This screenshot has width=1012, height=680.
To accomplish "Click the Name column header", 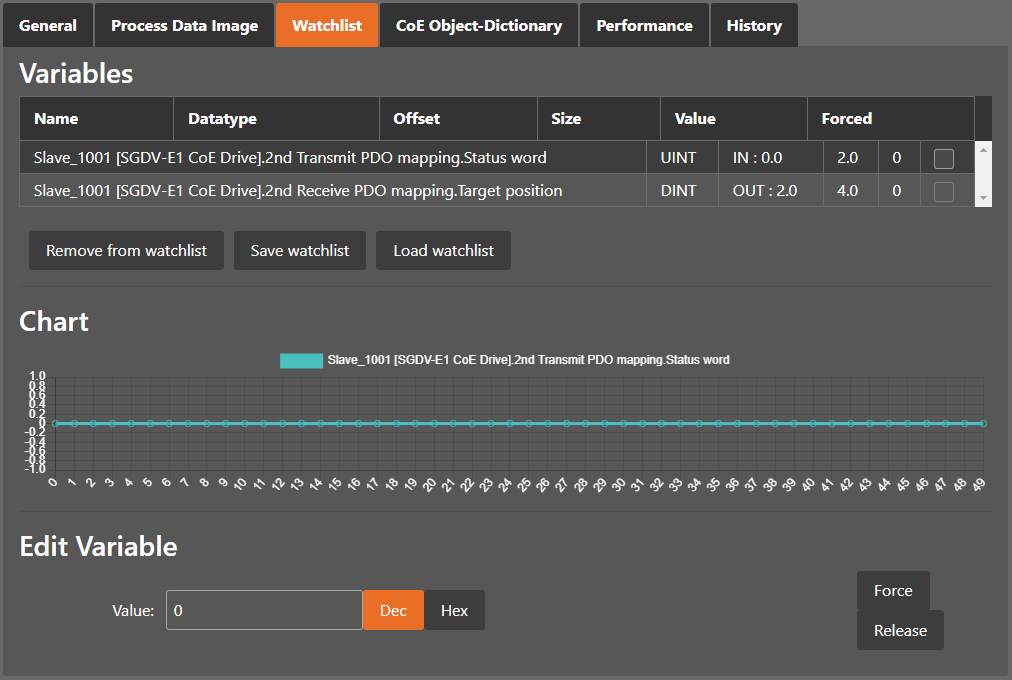I will pyautogui.click(x=55, y=118).
